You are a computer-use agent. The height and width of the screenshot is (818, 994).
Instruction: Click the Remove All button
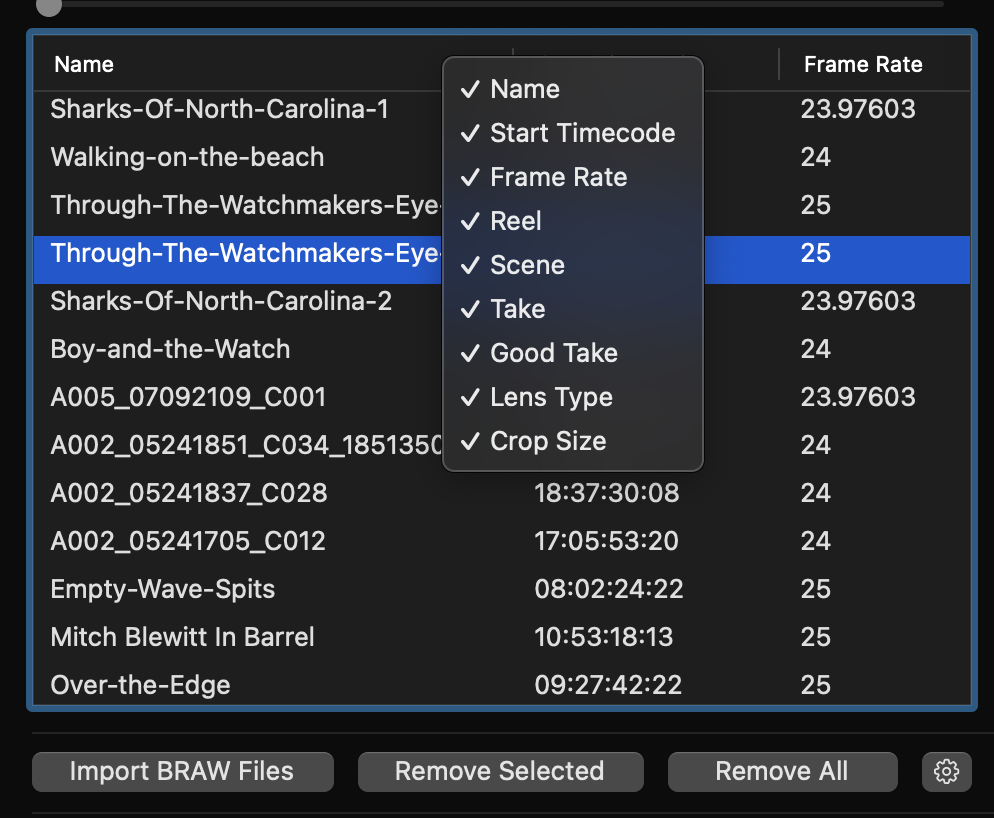(x=781, y=772)
